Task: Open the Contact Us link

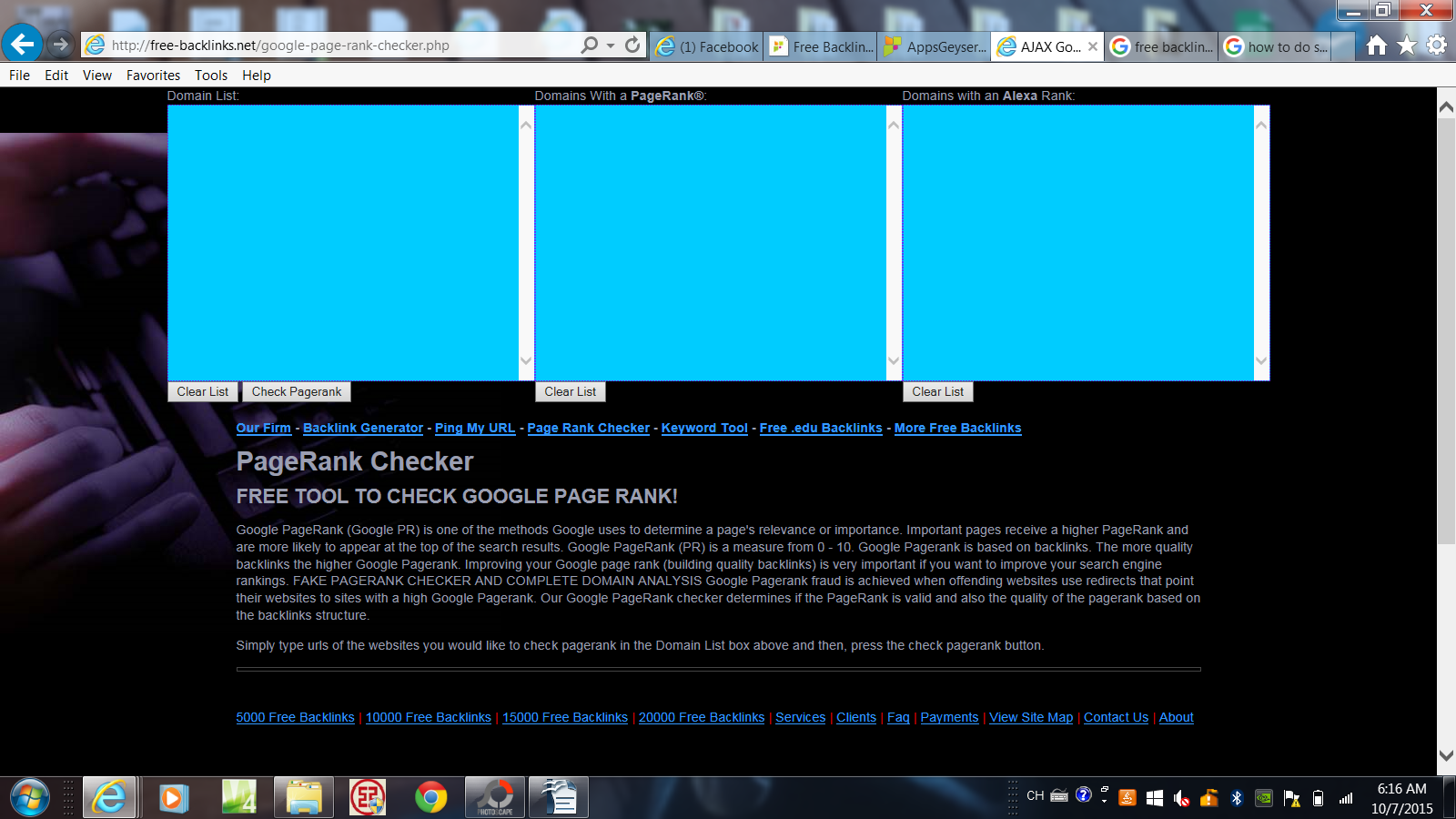Action: click(1116, 717)
